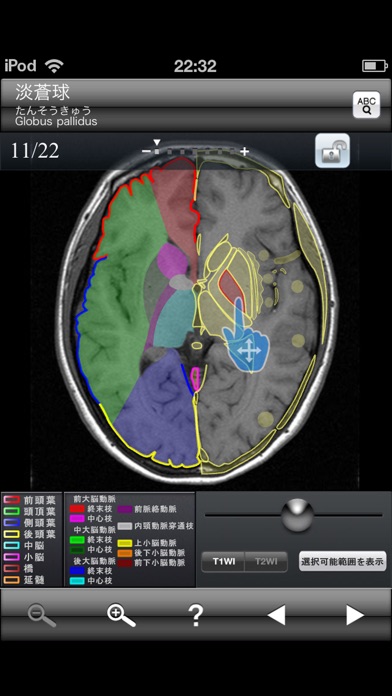
Task: Tap the magenta central branch region
Action: point(172,260)
